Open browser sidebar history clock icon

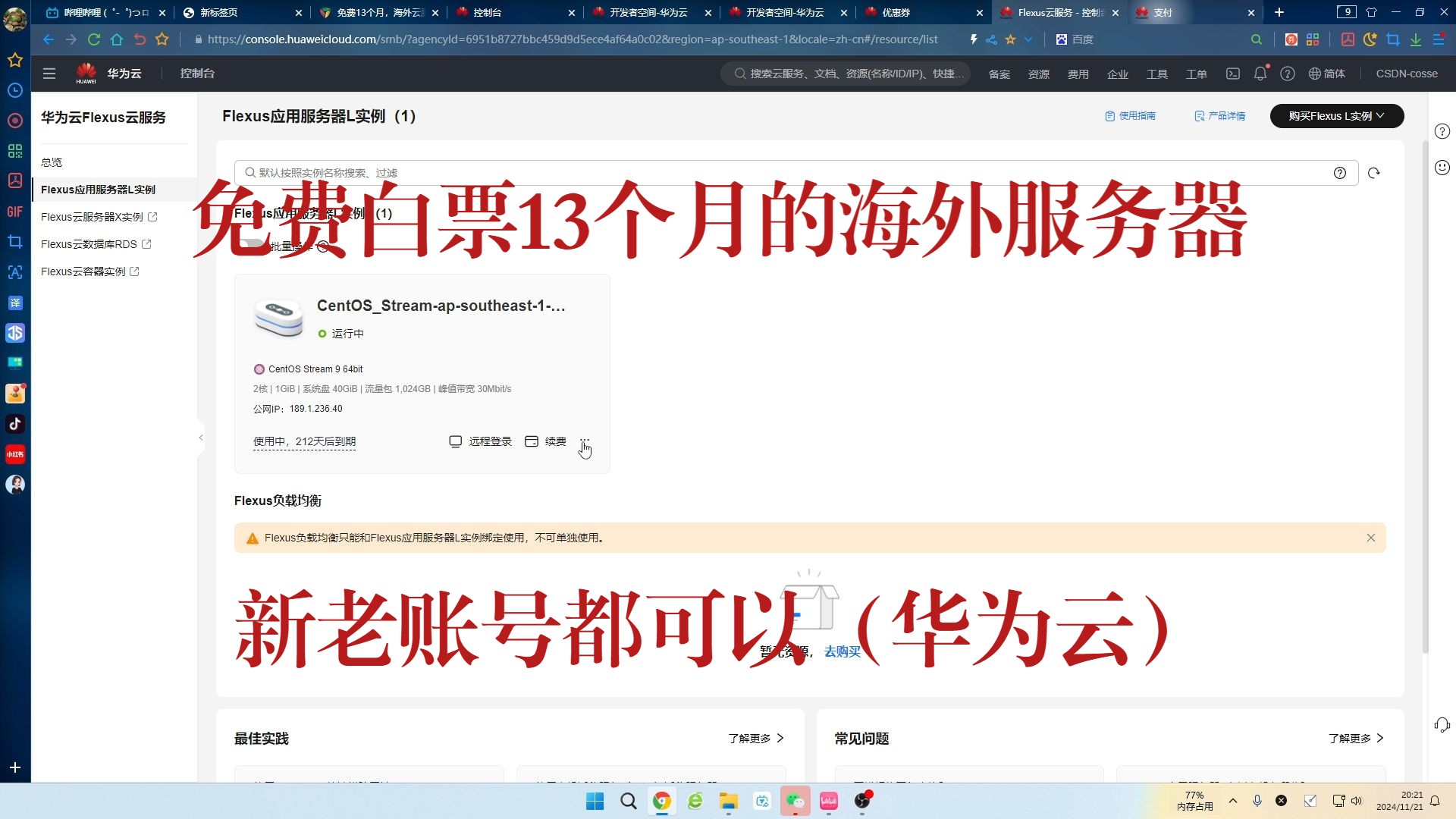tap(15, 90)
